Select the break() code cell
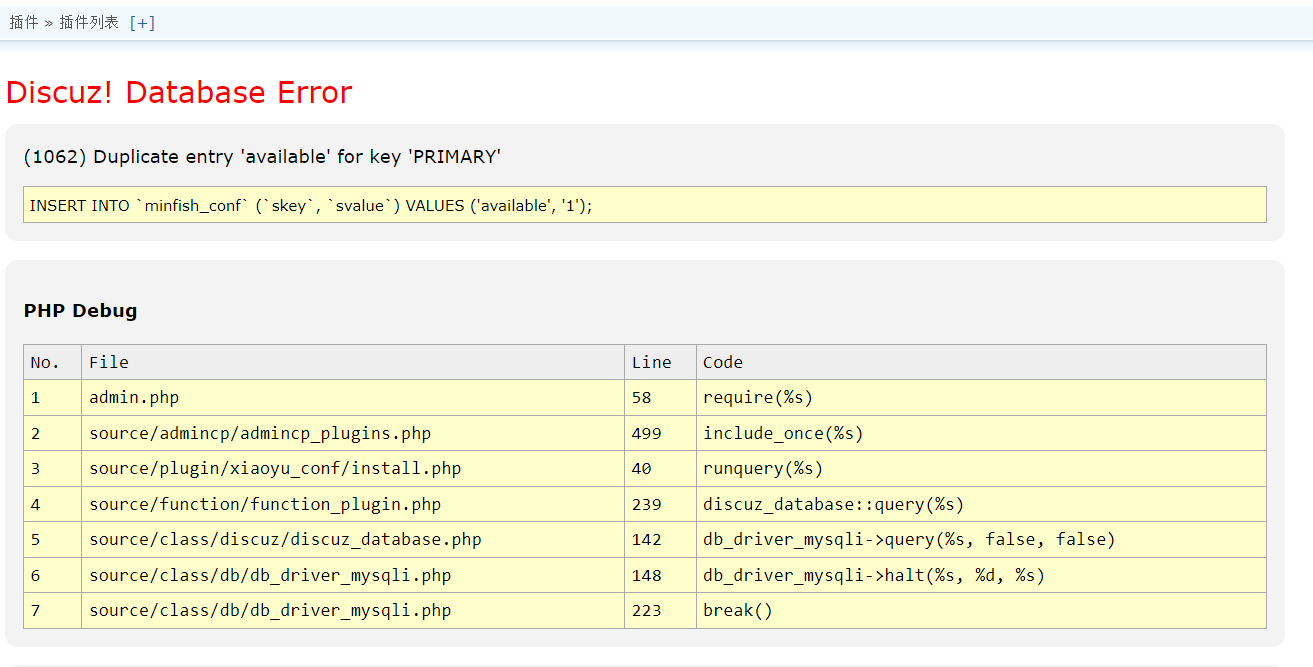 pyautogui.click(x=982, y=611)
